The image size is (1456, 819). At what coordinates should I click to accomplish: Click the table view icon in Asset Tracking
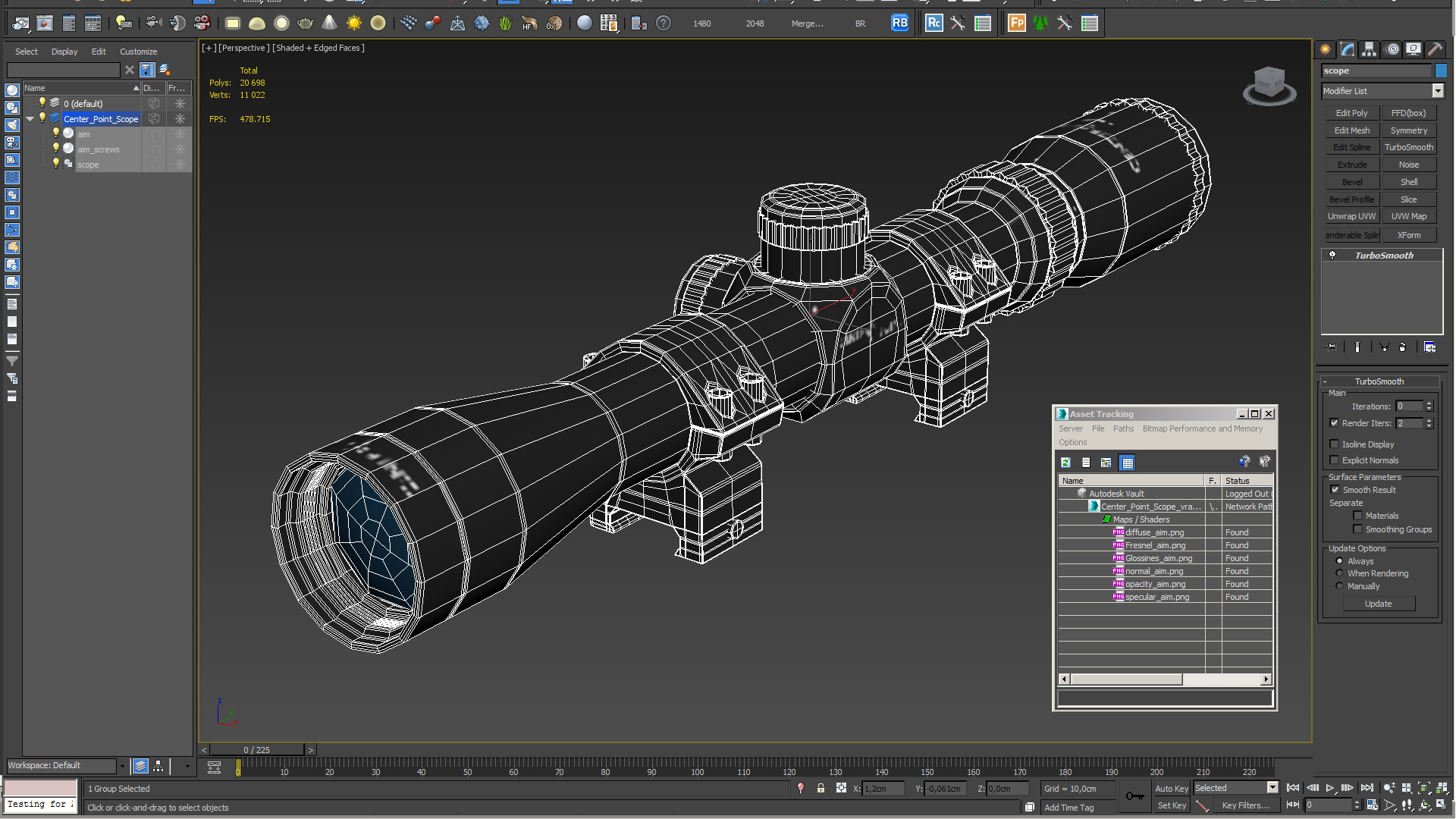[1127, 463]
